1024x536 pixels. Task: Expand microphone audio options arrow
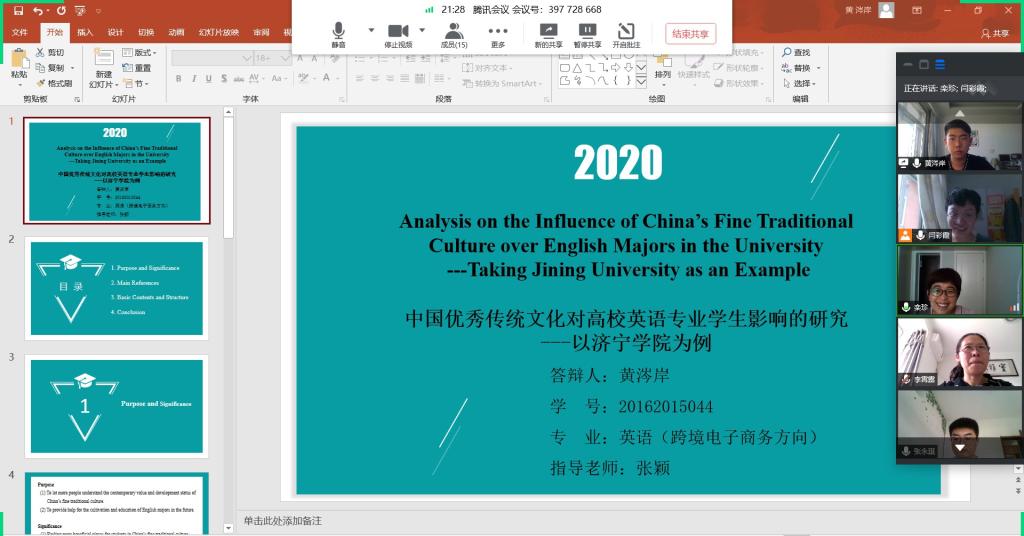point(371,30)
